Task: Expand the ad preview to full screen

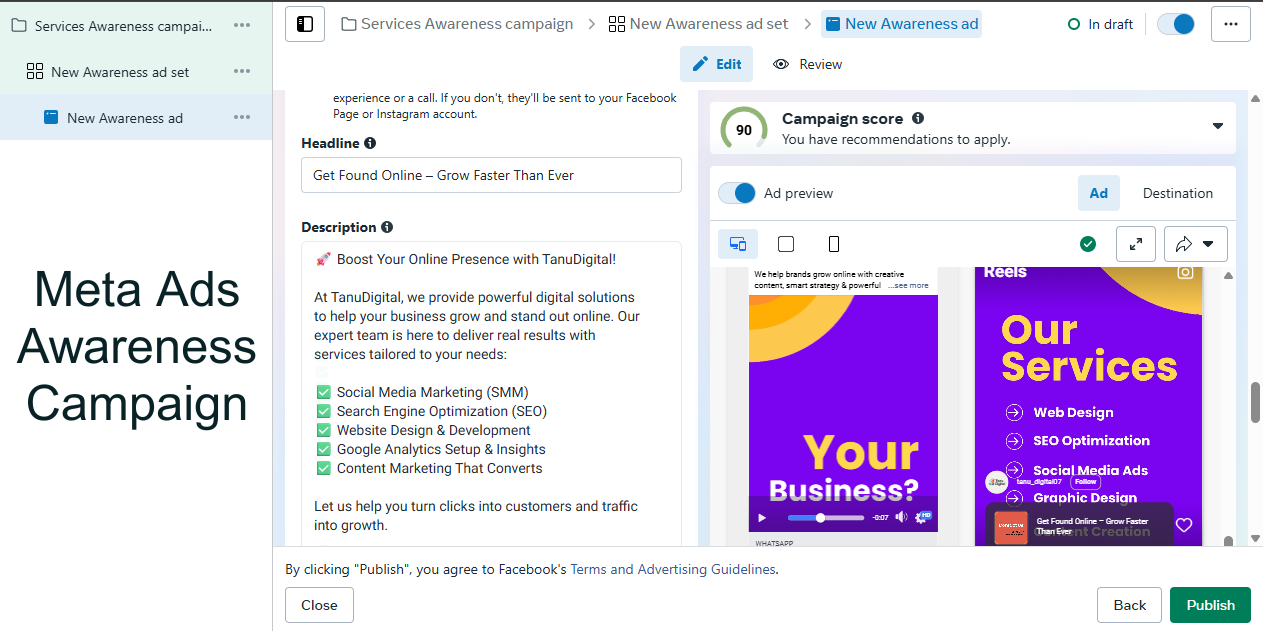Action: pyautogui.click(x=1136, y=244)
